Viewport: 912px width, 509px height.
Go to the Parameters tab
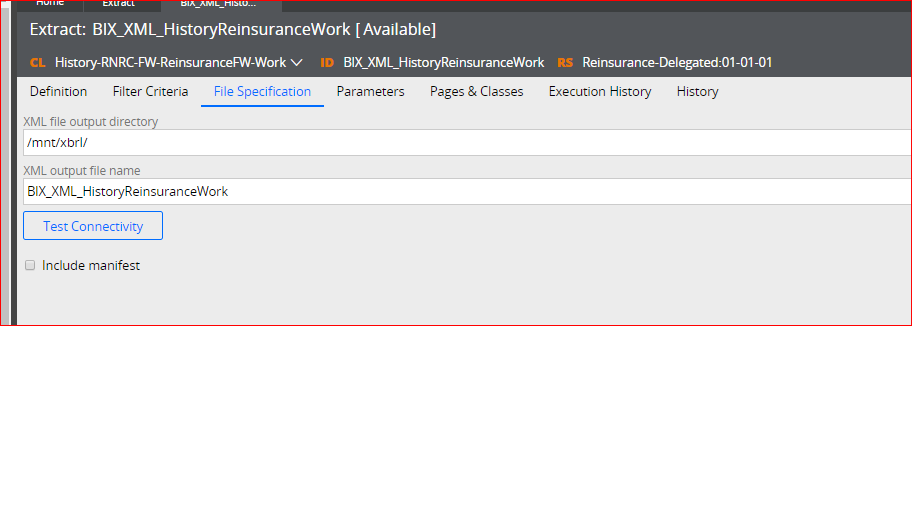(x=370, y=91)
